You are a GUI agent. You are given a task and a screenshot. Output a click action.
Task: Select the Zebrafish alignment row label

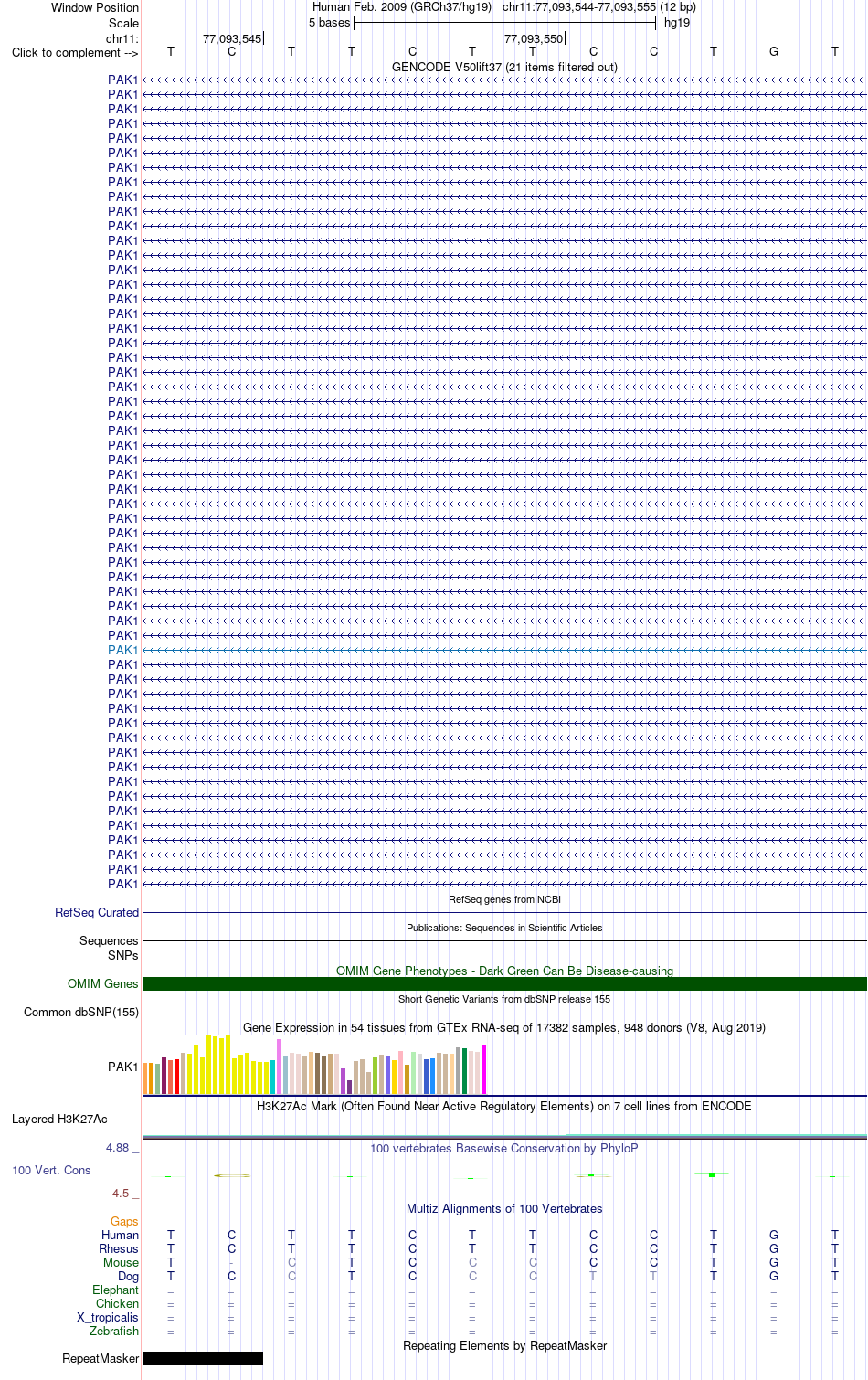[114, 1331]
